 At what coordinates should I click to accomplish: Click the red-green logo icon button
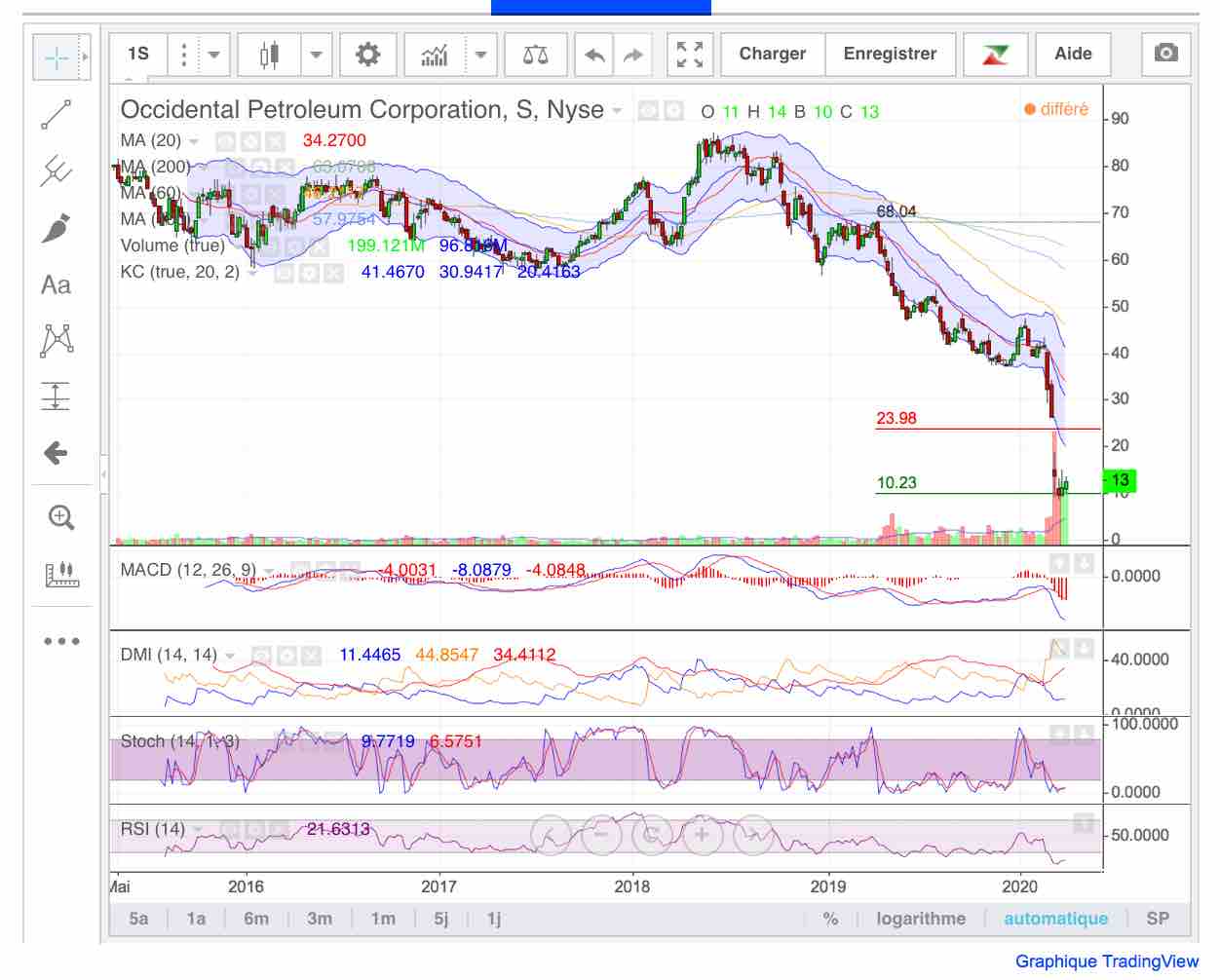[995, 55]
